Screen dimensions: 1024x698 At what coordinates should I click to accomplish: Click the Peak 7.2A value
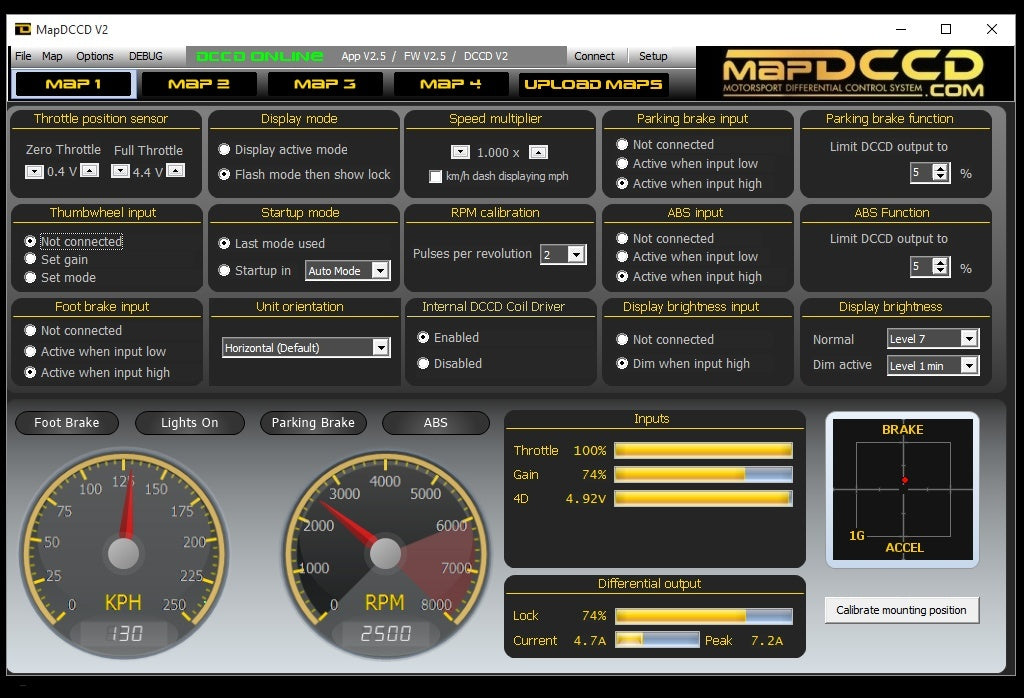coord(767,641)
